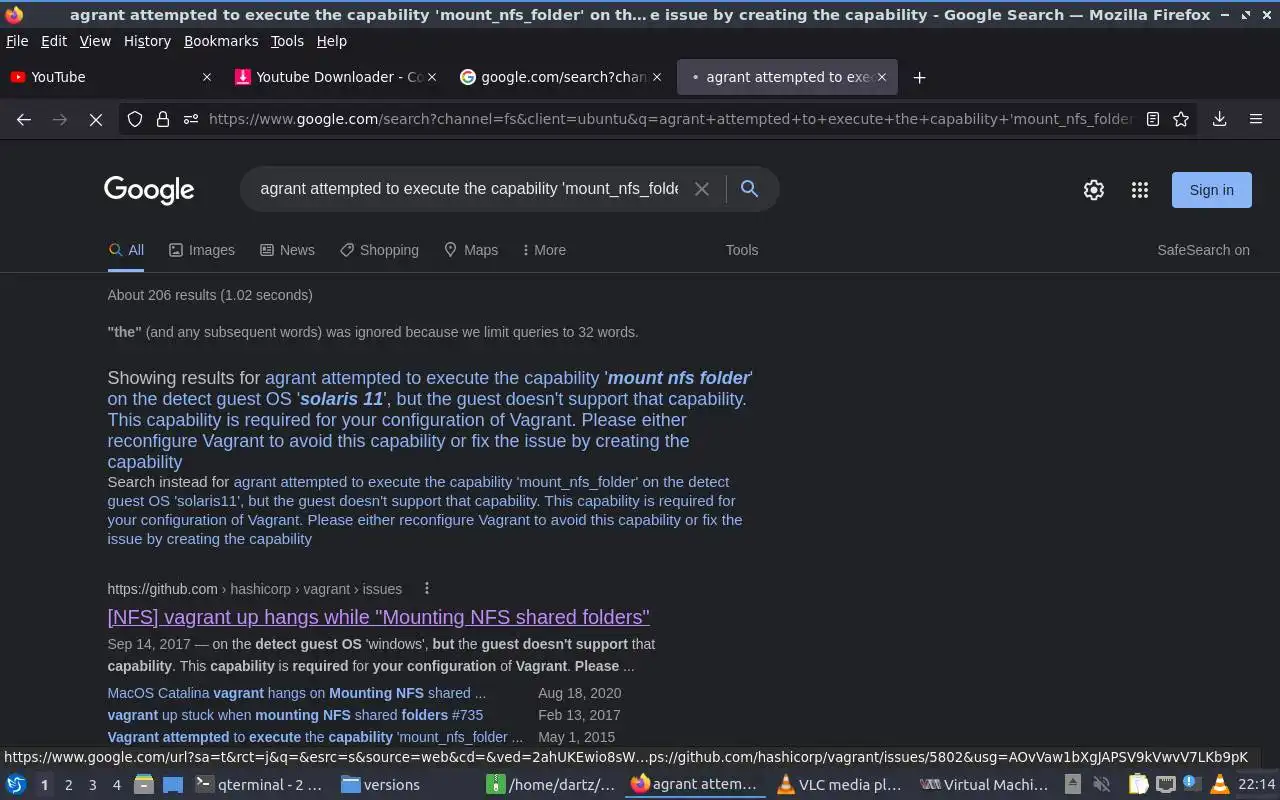Stop loading the page
Screen dimensions: 1280x800
[96, 119]
